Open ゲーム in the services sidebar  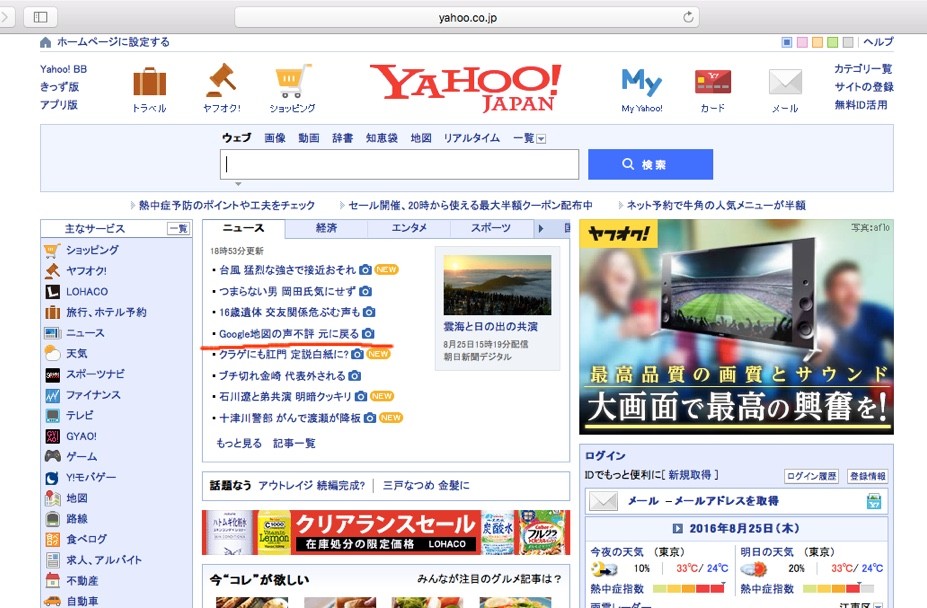tap(82, 457)
